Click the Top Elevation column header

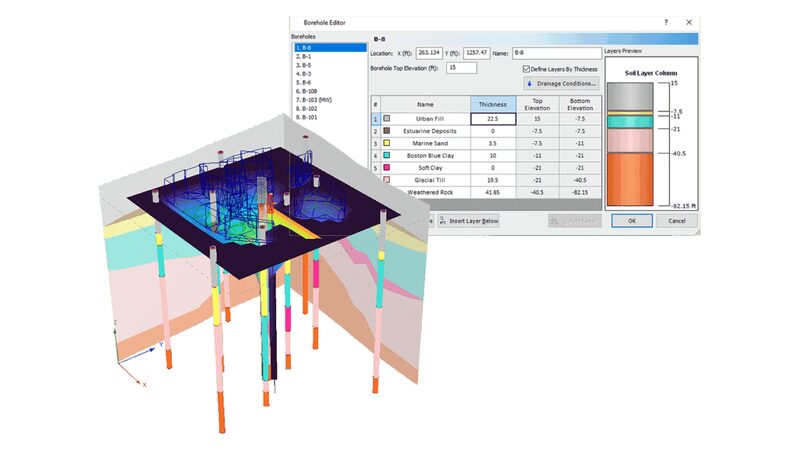tap(537, 104)
